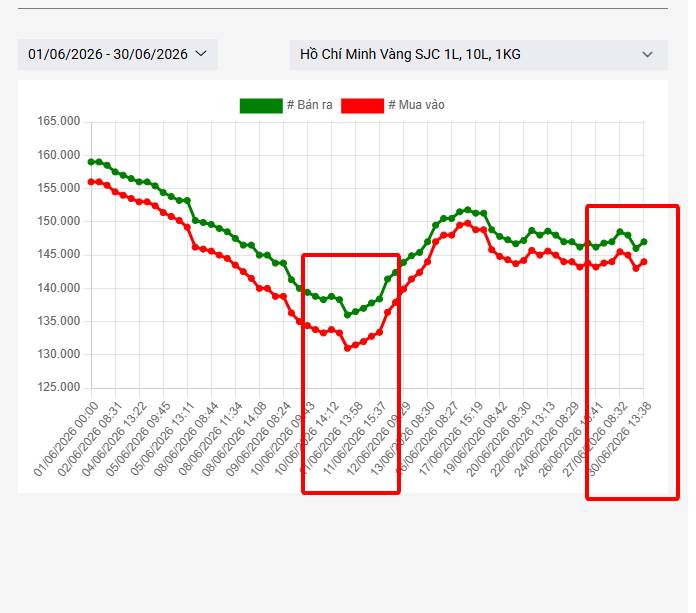Viewport: 696px width, 613px height.
Task: Toggle the red Mua vào legend swatch
Action: [362, 106]
